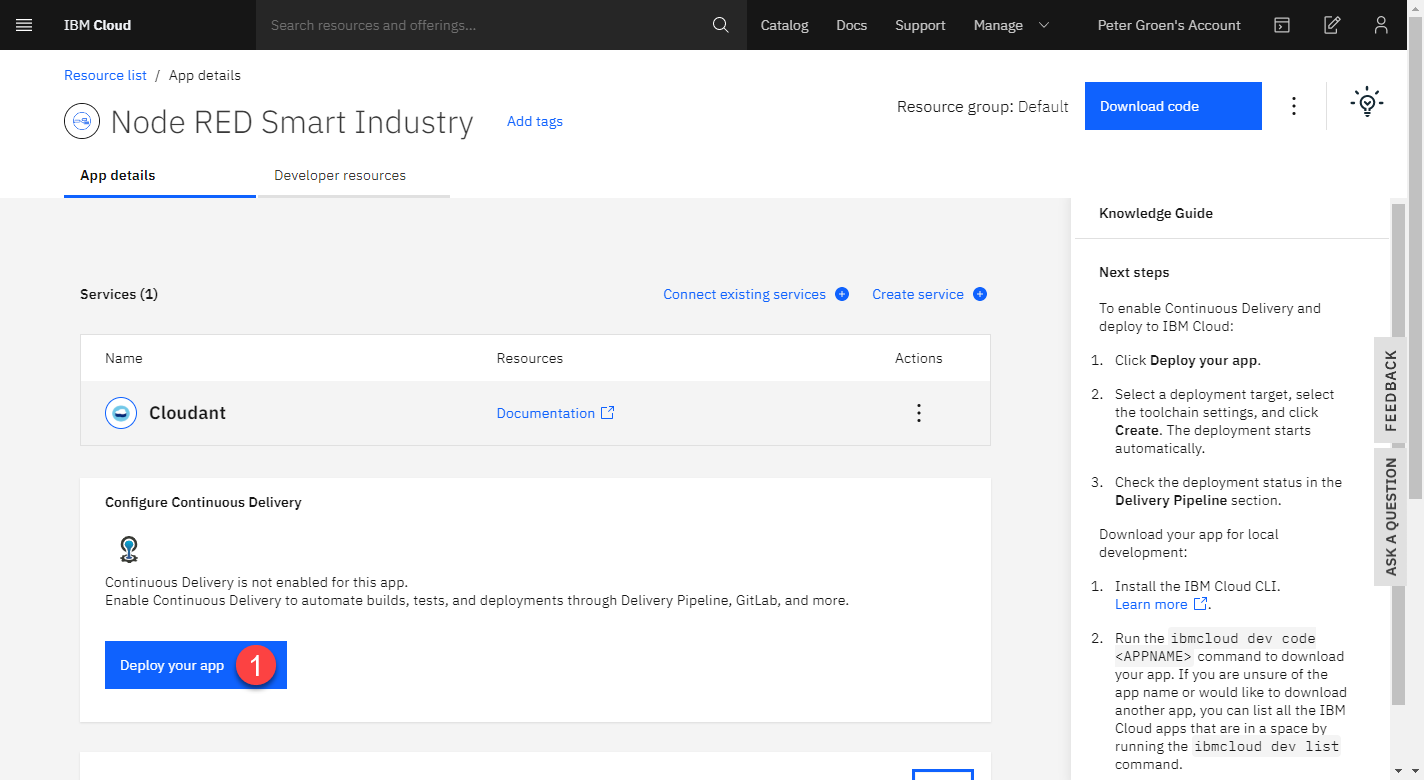Follow the Resource list breadcrumb link
The height and width of the screenshot is (780, 1424).
coord(105,75)
